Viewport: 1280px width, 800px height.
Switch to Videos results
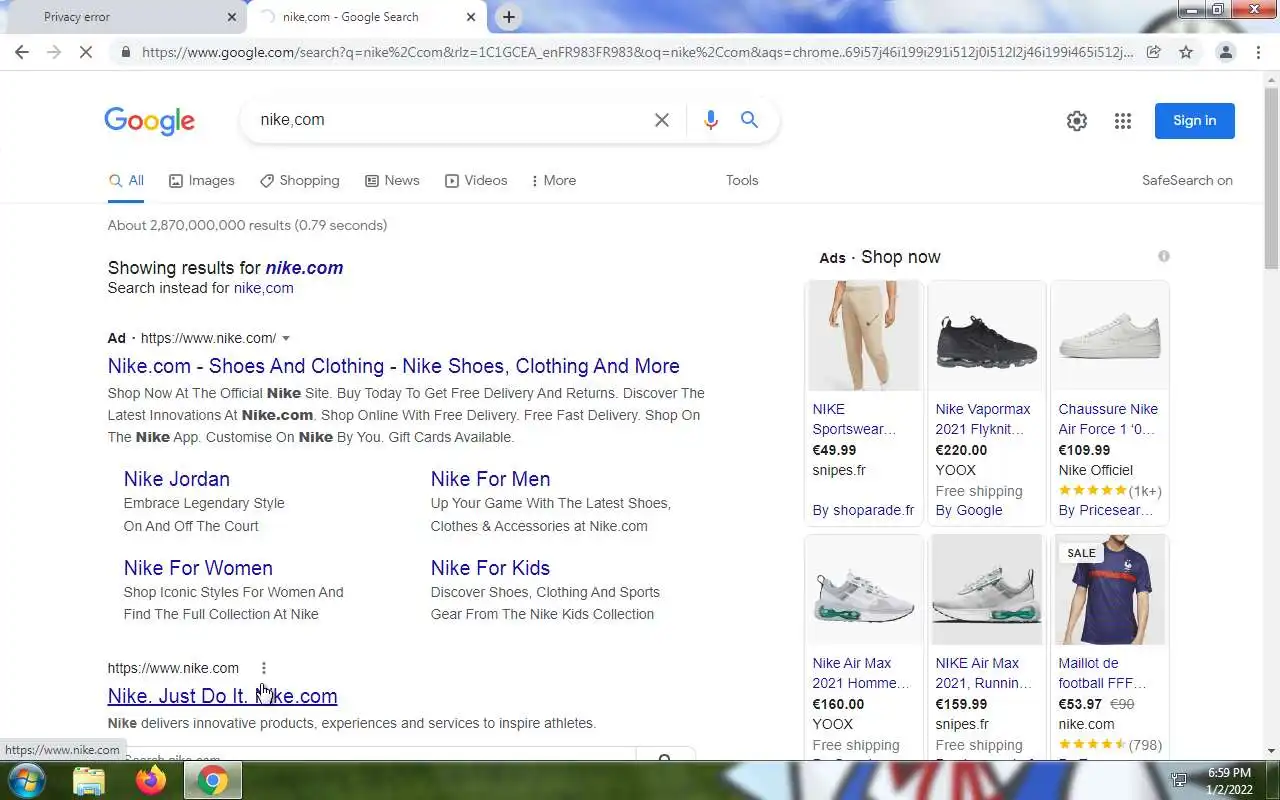(x=476, y=181)
